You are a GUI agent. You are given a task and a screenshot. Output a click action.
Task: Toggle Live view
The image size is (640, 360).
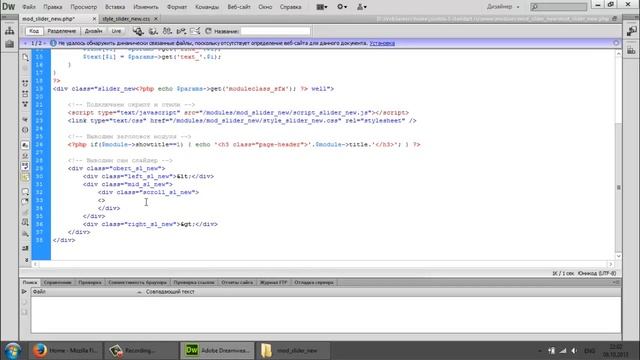pyautogui.click(x=116, y=31)
